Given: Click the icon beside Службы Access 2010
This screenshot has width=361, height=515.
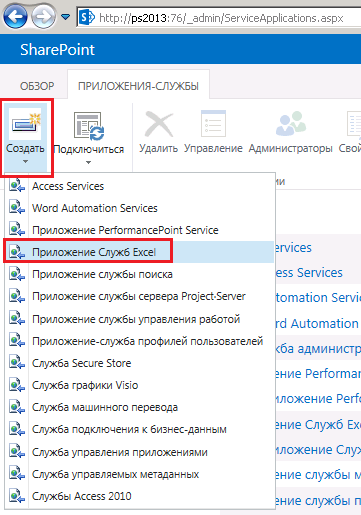Looking at the screenshot, I should point(17,496).
